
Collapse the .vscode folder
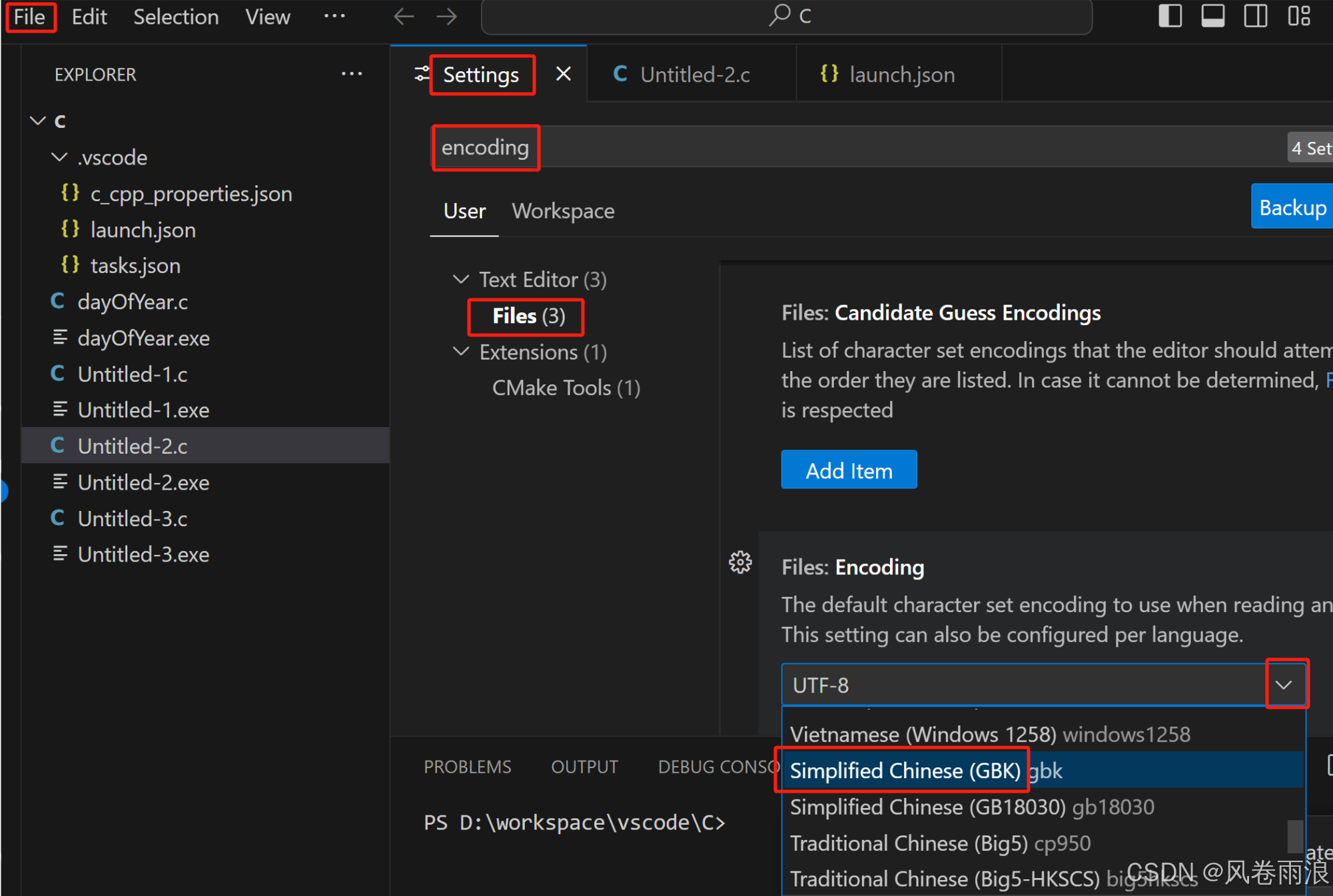coord(60,158)
